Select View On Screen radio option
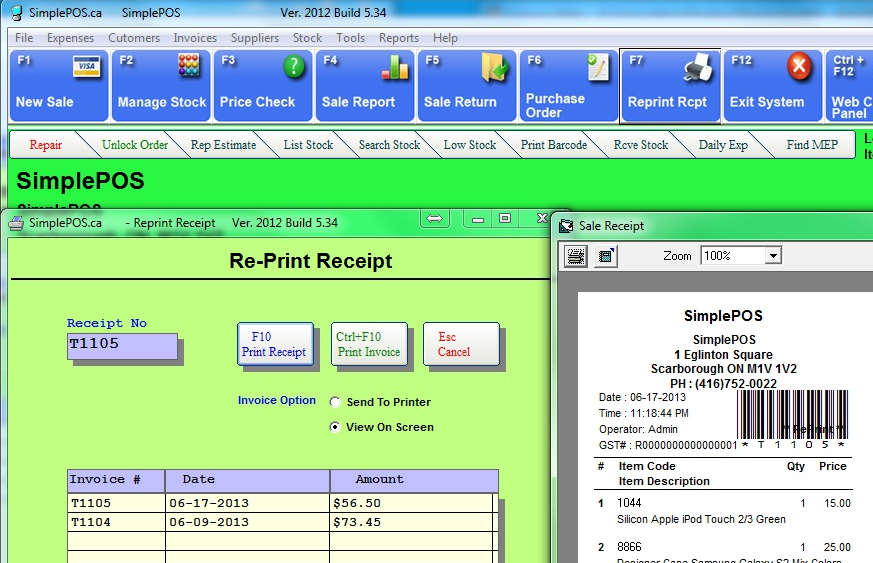Screen dimensions: 873x563 click(335, 427)
